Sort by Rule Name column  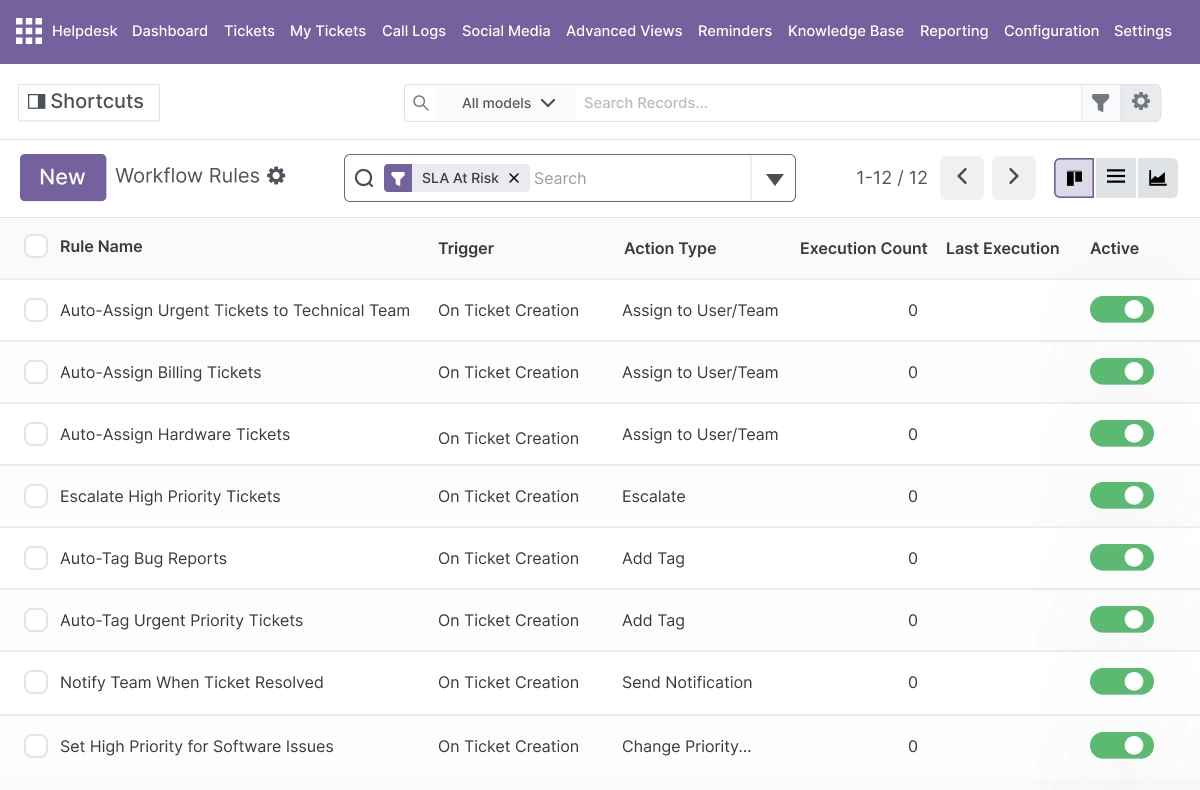(x=101, y=247)
